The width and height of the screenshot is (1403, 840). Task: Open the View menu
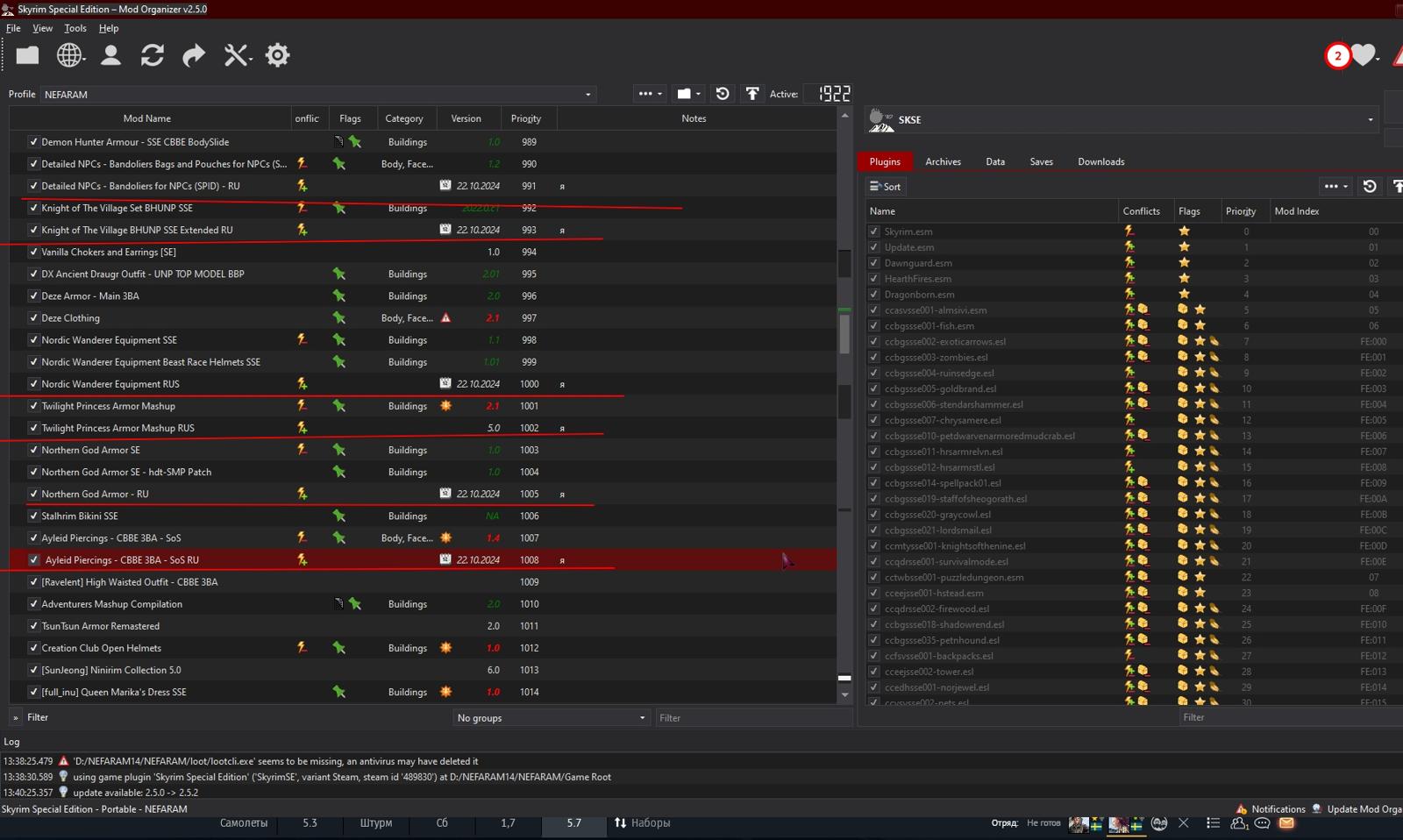42,28
